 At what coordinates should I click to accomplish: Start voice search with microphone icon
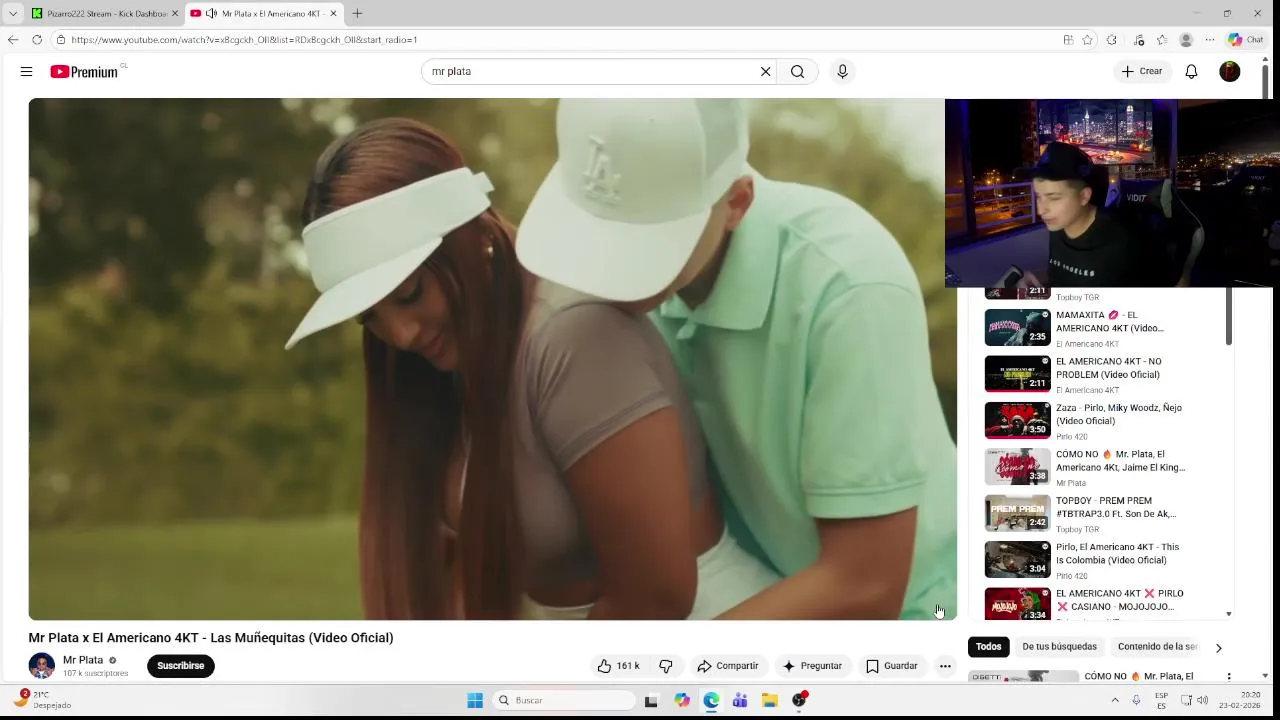842,71
